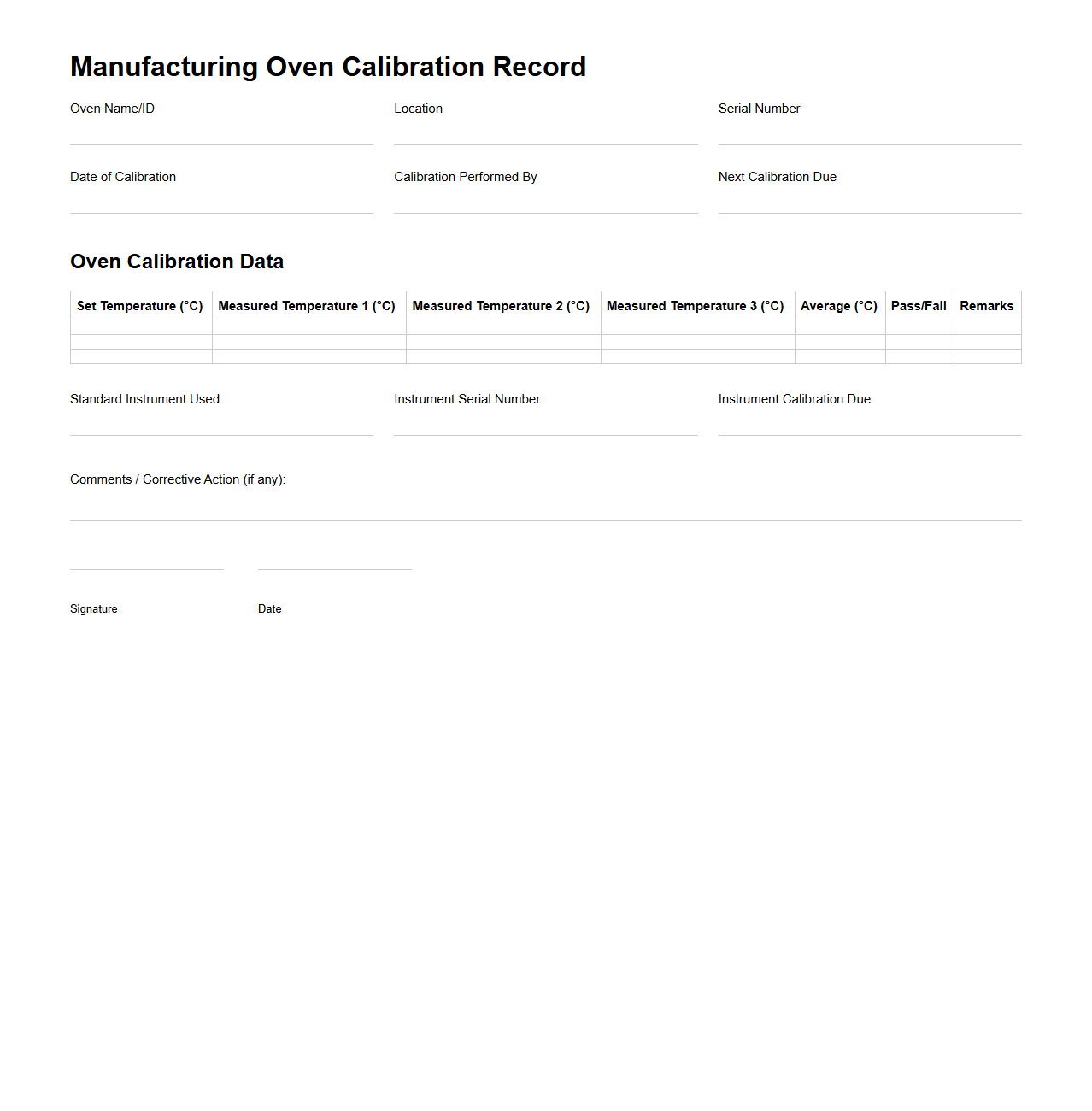Click the Standard Instrument Used field
Viewport: 1092px width, 1111px height.
[221, 426]
